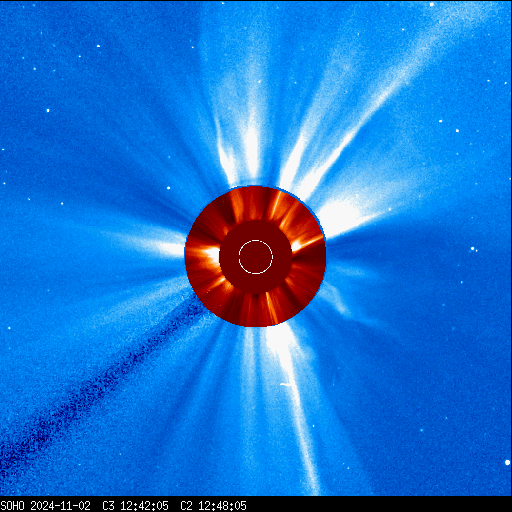Viewport: 512px width, 512px height.
Task: Select the C2 12:48:05 timestamp
Action: [x=213, y=506]
